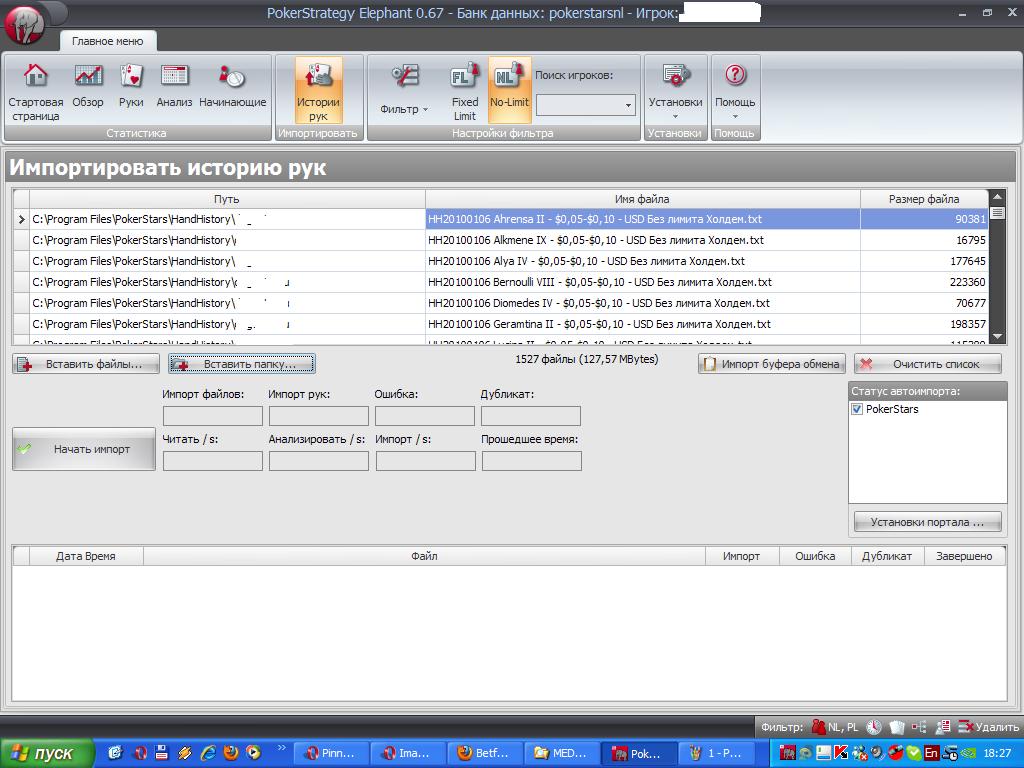This screenshot has width=1024, height=768.
Task: Switch to the Главное меню tab
Action: [x=108, y=41]
